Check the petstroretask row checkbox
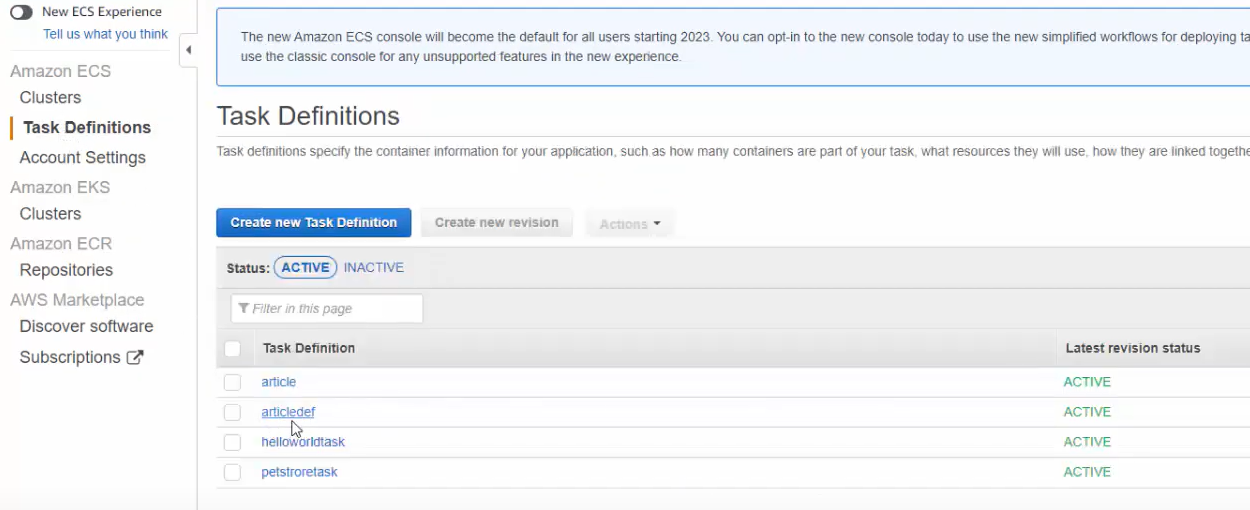Screen dimensions: 1250x510 tap(233, 473)
